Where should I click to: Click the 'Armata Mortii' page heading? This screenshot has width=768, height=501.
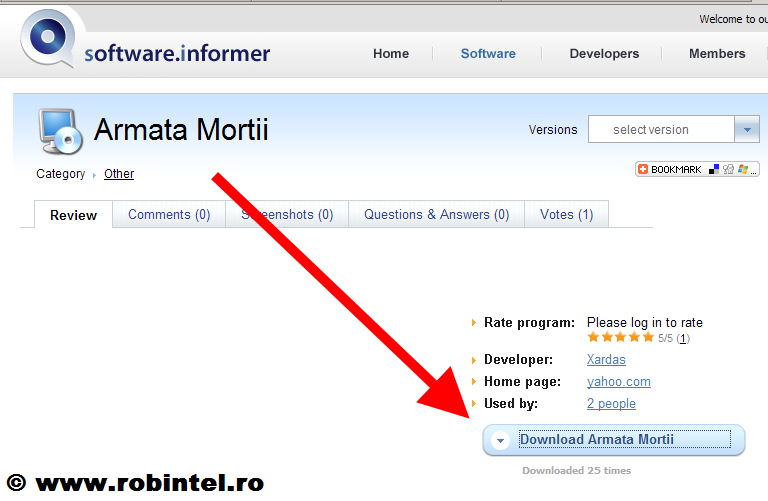[181, 129]
